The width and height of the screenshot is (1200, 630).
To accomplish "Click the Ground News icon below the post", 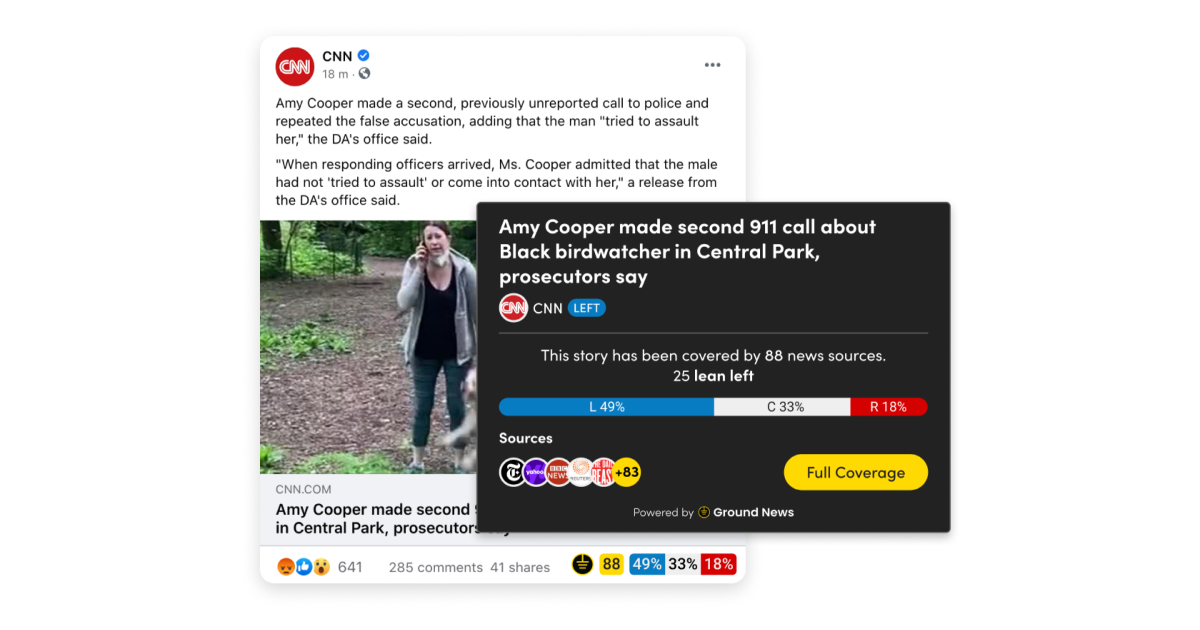I will pyautogui.click(x=582, y=564).
